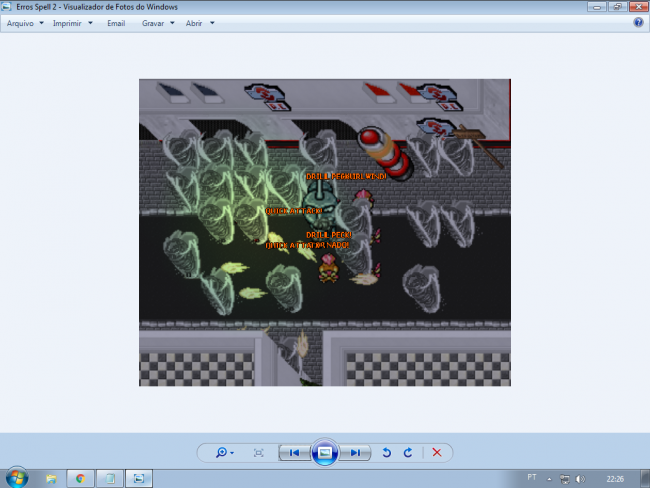Click the Email toolbar button
The image size is (650, 488).
116,23
